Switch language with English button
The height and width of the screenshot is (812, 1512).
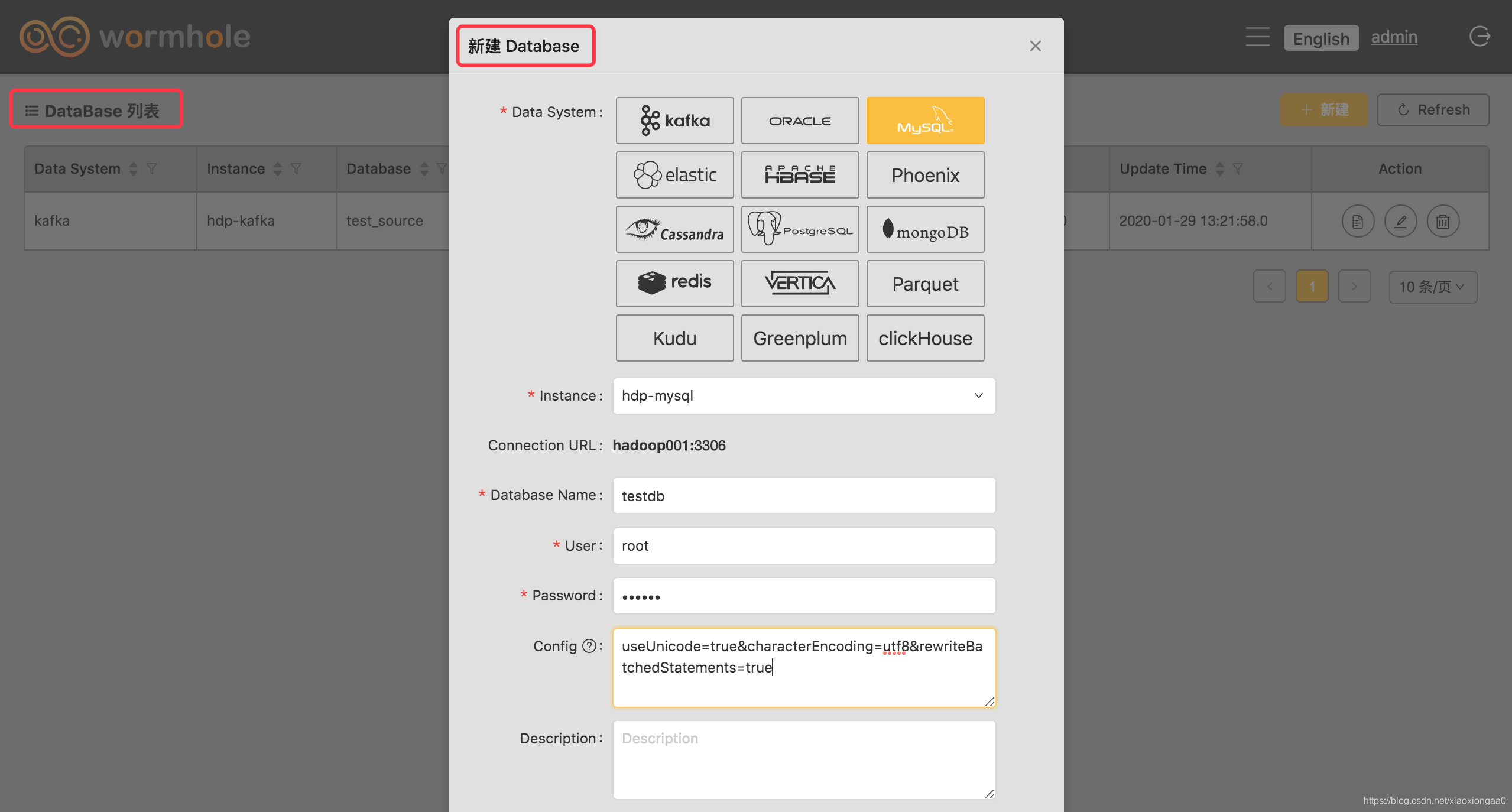tap(1320, 38)
